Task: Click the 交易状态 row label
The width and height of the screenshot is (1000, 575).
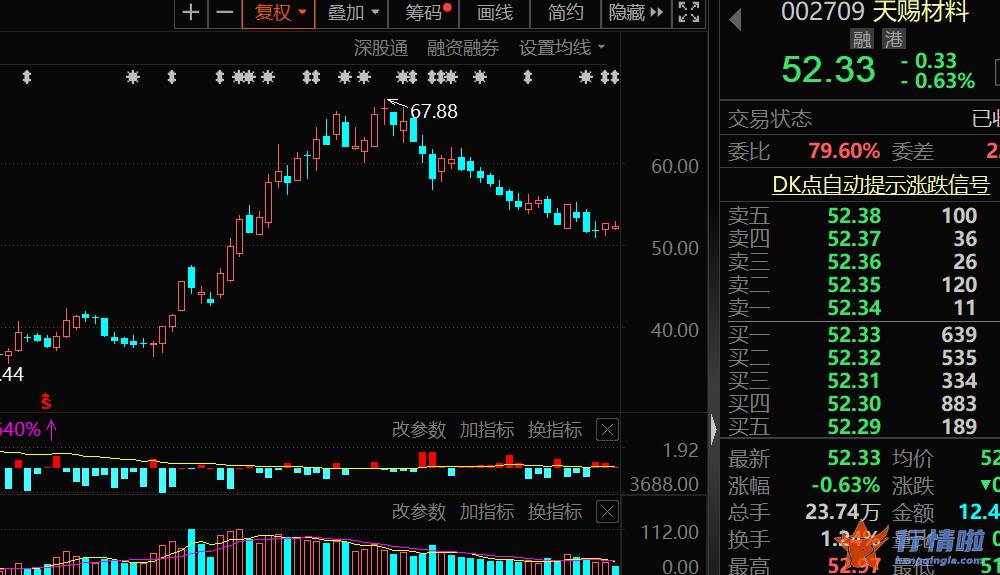Action: point(770,119)
